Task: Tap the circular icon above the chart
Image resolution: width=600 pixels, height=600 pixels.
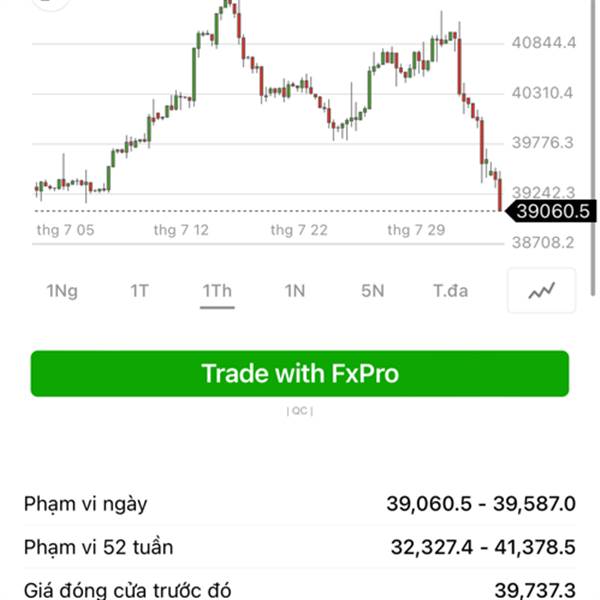Action: pos(51,3)
